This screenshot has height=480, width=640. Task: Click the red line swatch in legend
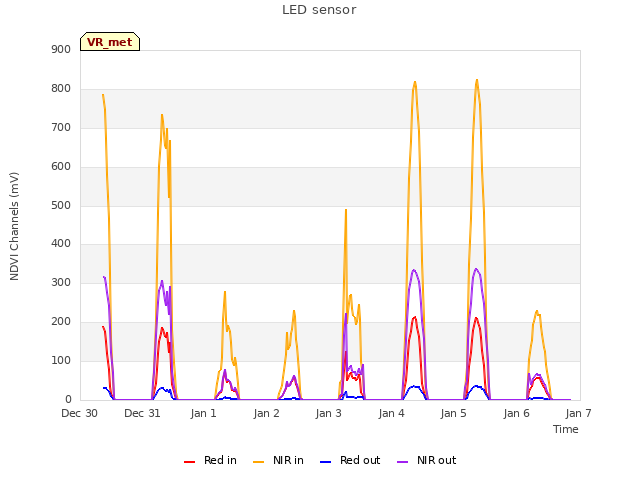click(189, 462)
